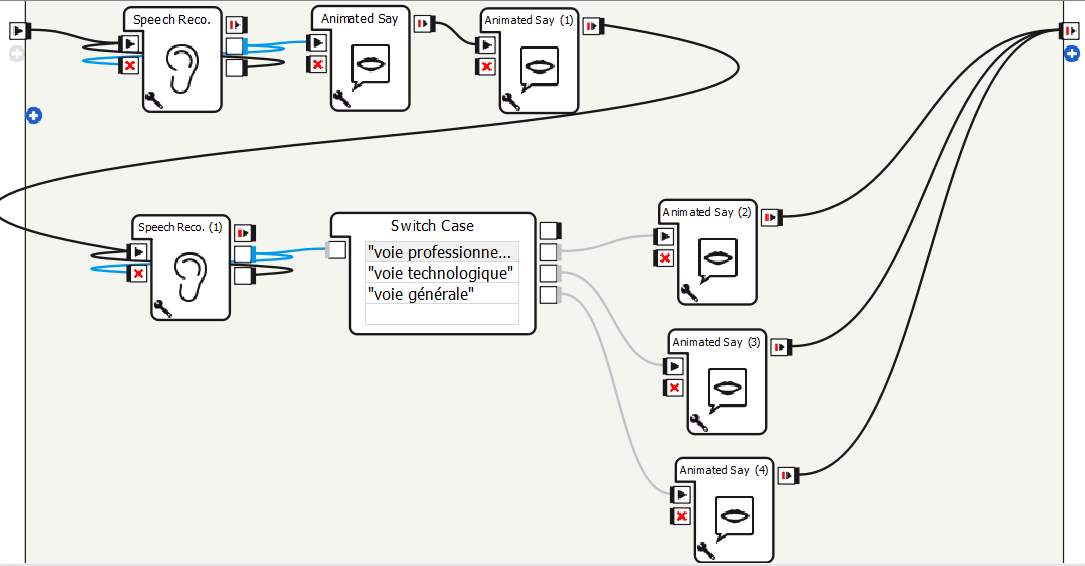Open Animated Say (1) parameters wrench
Image resolution: width=1085 pixels, height=566 pixels.
(x=510, y=101)
